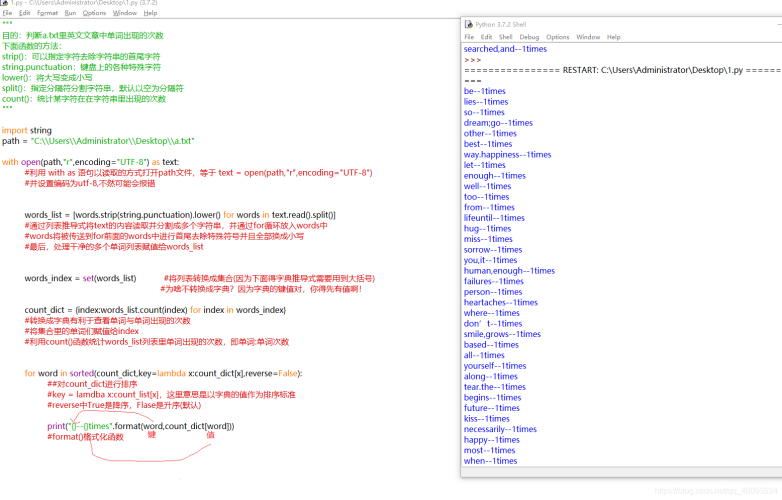Image resolution: width=782 pixels, height=500 pixels.
Task: Click 'human,enough--1times' output line
Action: (x=509, y=271)
